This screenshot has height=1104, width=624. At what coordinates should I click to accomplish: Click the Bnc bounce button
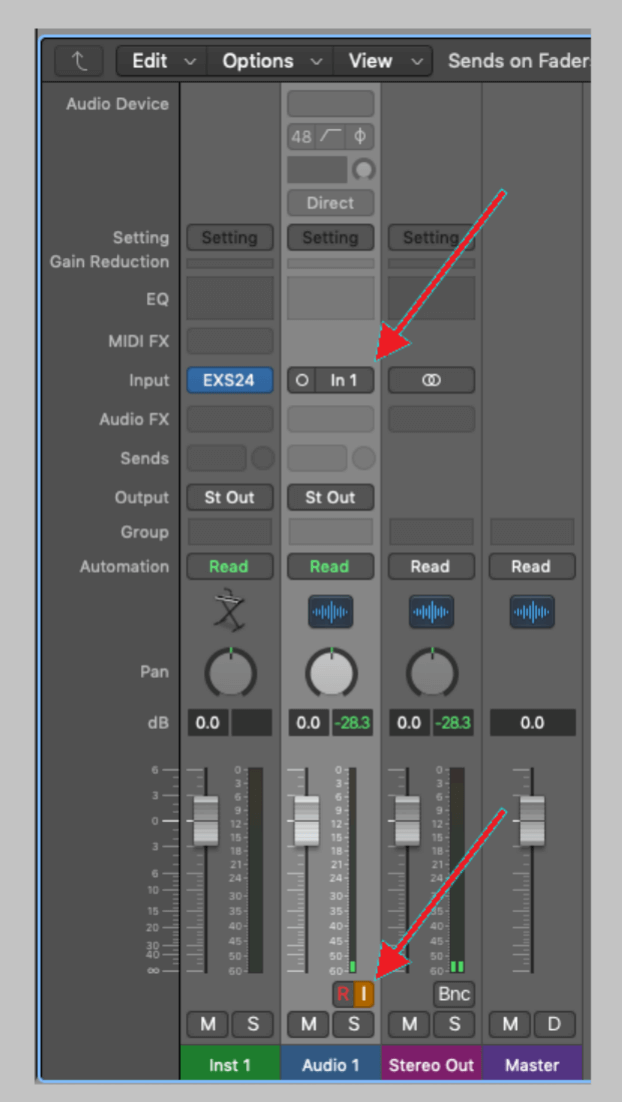(454, 994)
